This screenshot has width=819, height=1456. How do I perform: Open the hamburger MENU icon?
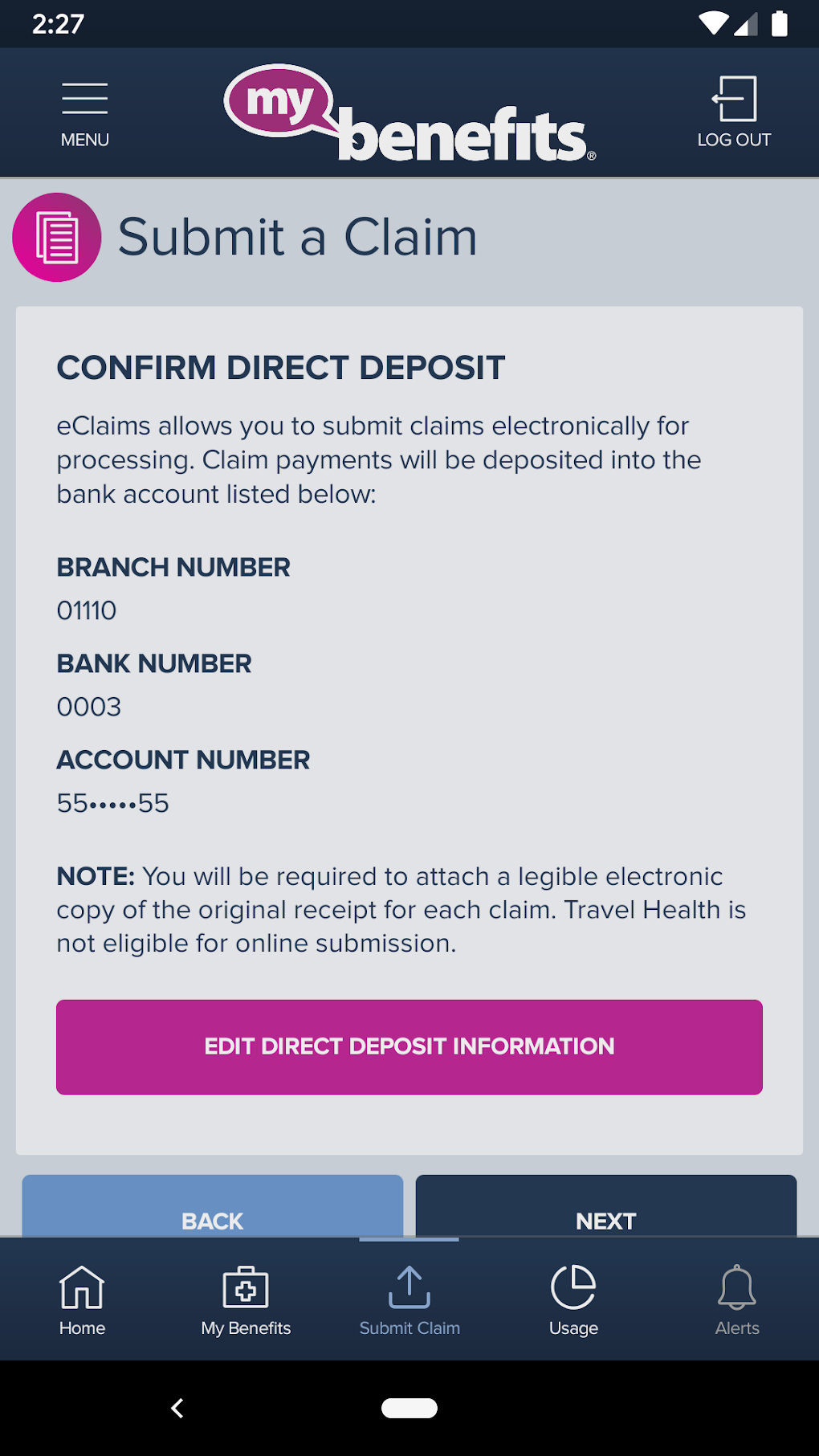tap(84, 100)
